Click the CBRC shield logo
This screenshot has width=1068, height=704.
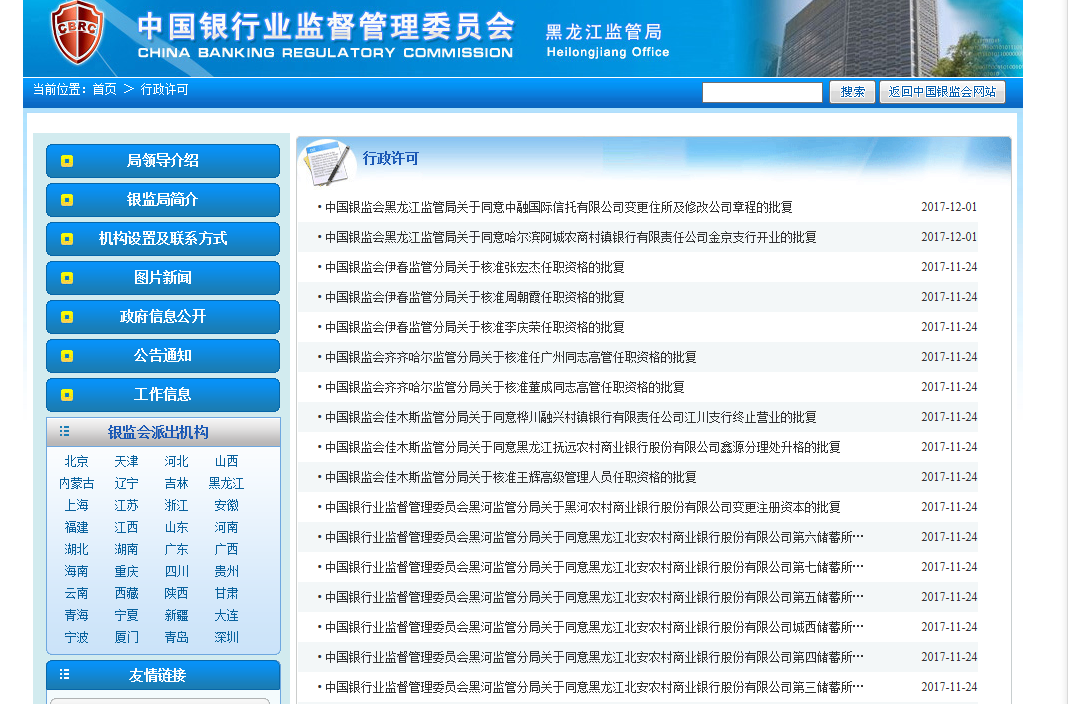[77, 32]
